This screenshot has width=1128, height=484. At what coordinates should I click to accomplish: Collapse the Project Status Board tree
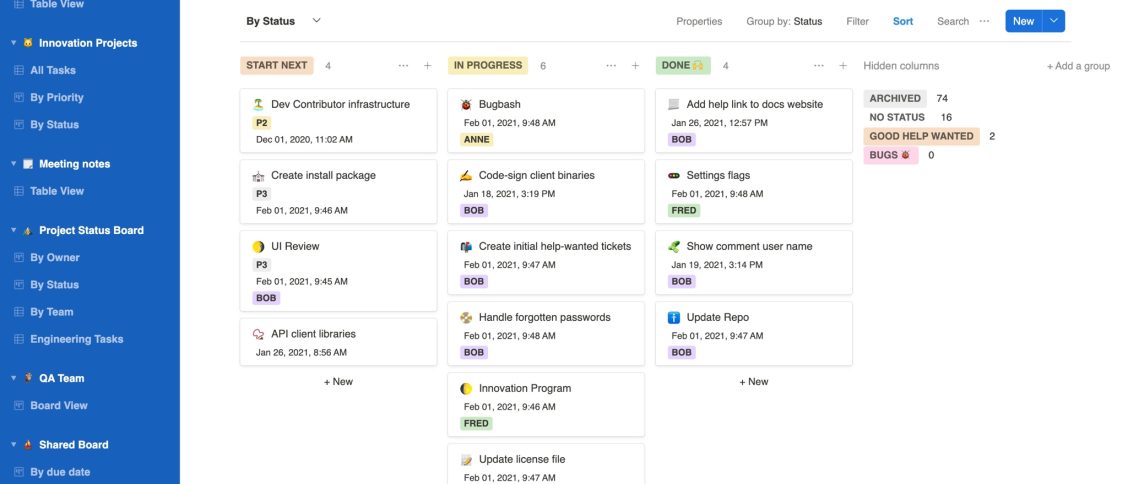click(14, 230)
